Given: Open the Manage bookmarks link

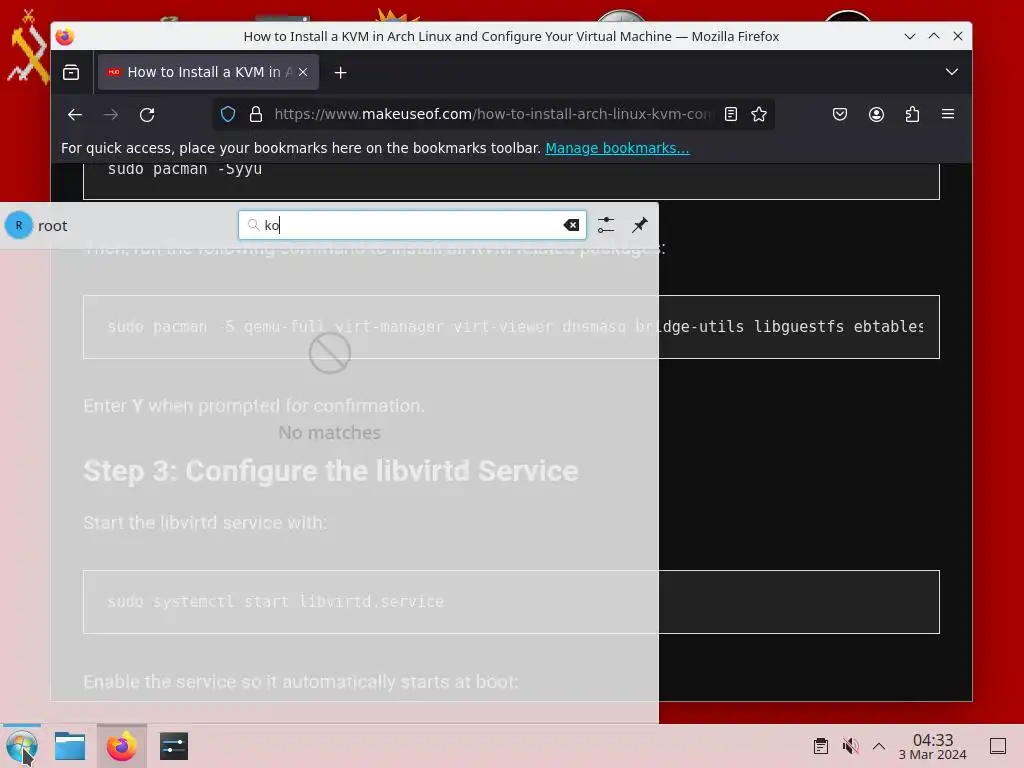Looking at the screenshot, I should (617, 148).
